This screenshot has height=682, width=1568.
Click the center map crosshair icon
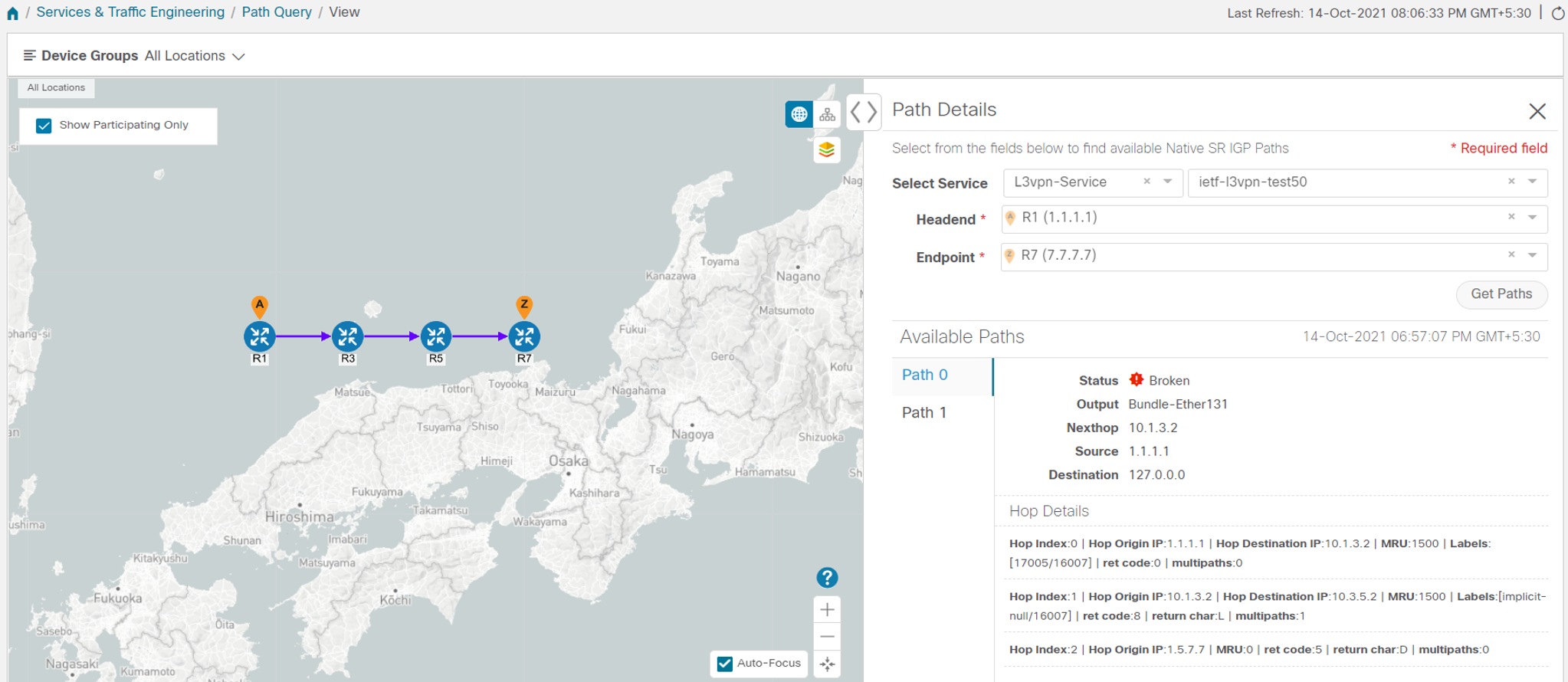pos(827,664)
